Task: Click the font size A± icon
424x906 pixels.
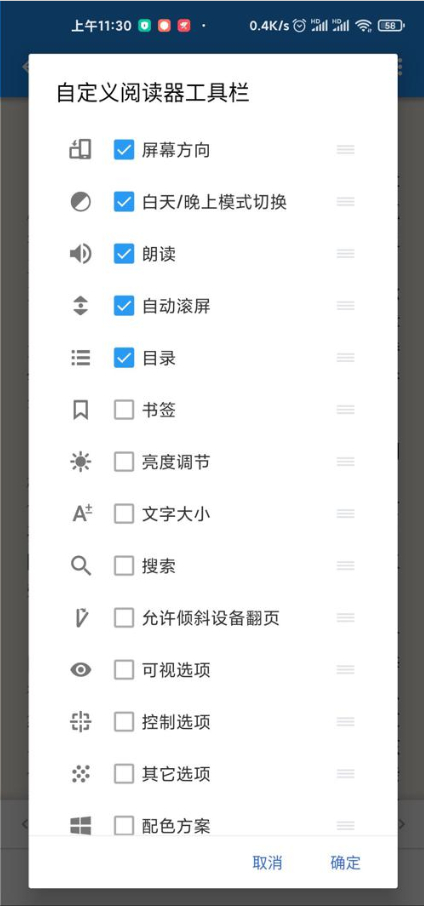Action: (82, 513)
